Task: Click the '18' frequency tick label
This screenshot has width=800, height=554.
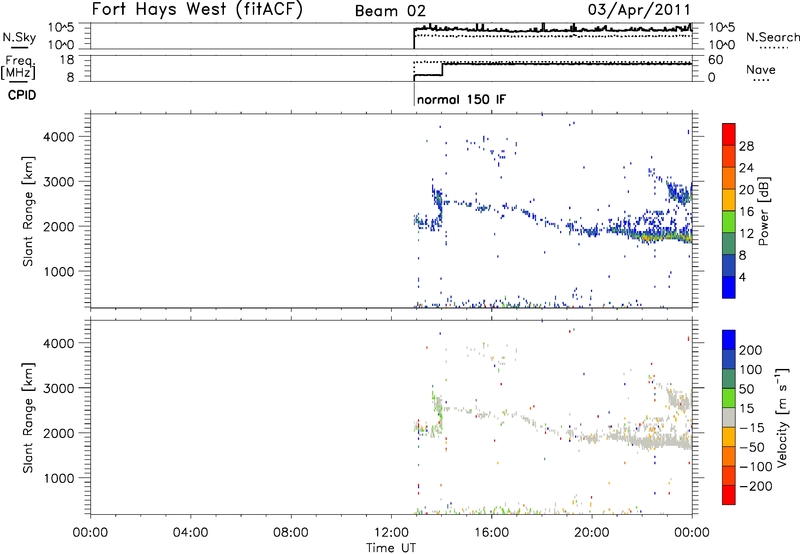Action: pyautogui.click(x=67, y=60)
